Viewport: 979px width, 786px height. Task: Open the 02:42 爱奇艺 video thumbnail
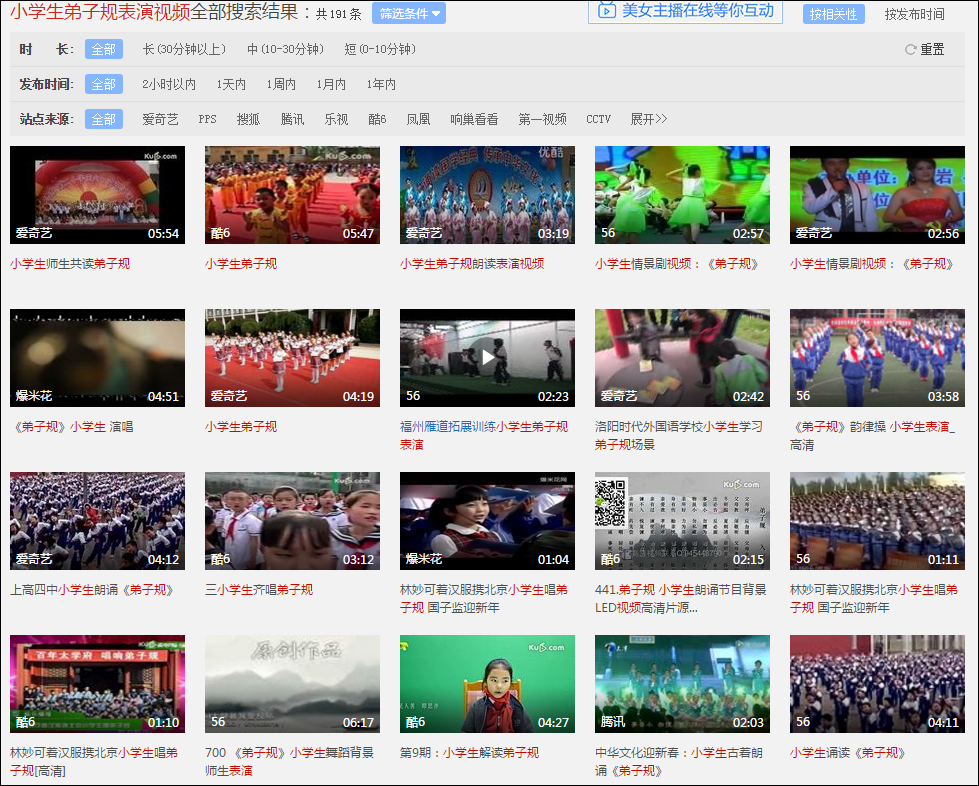coord(682,358)
